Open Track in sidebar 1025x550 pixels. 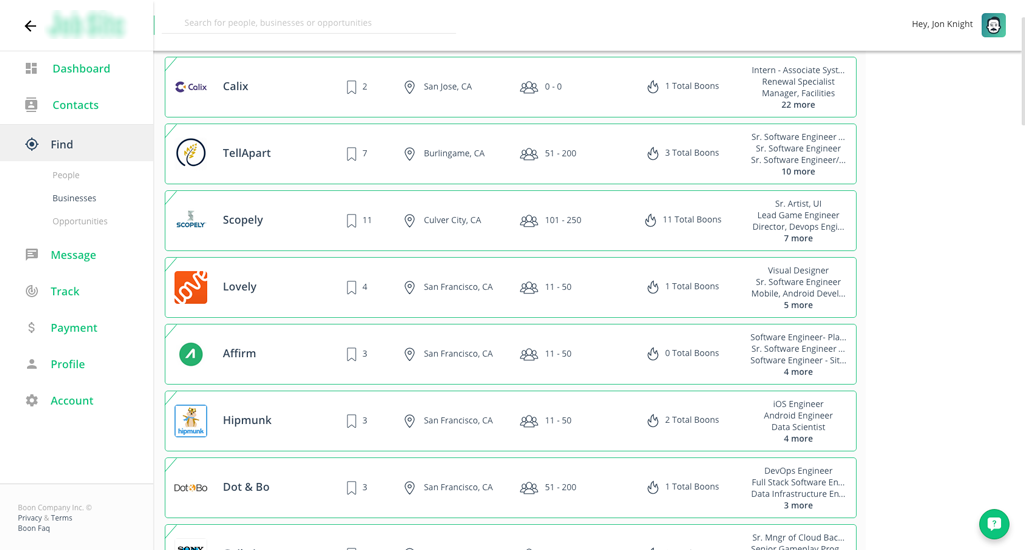tap(65, 292)
